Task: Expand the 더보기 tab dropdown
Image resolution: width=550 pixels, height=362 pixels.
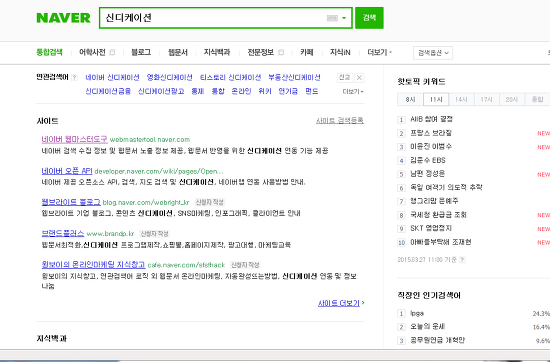Action: (x=380, y=52)
